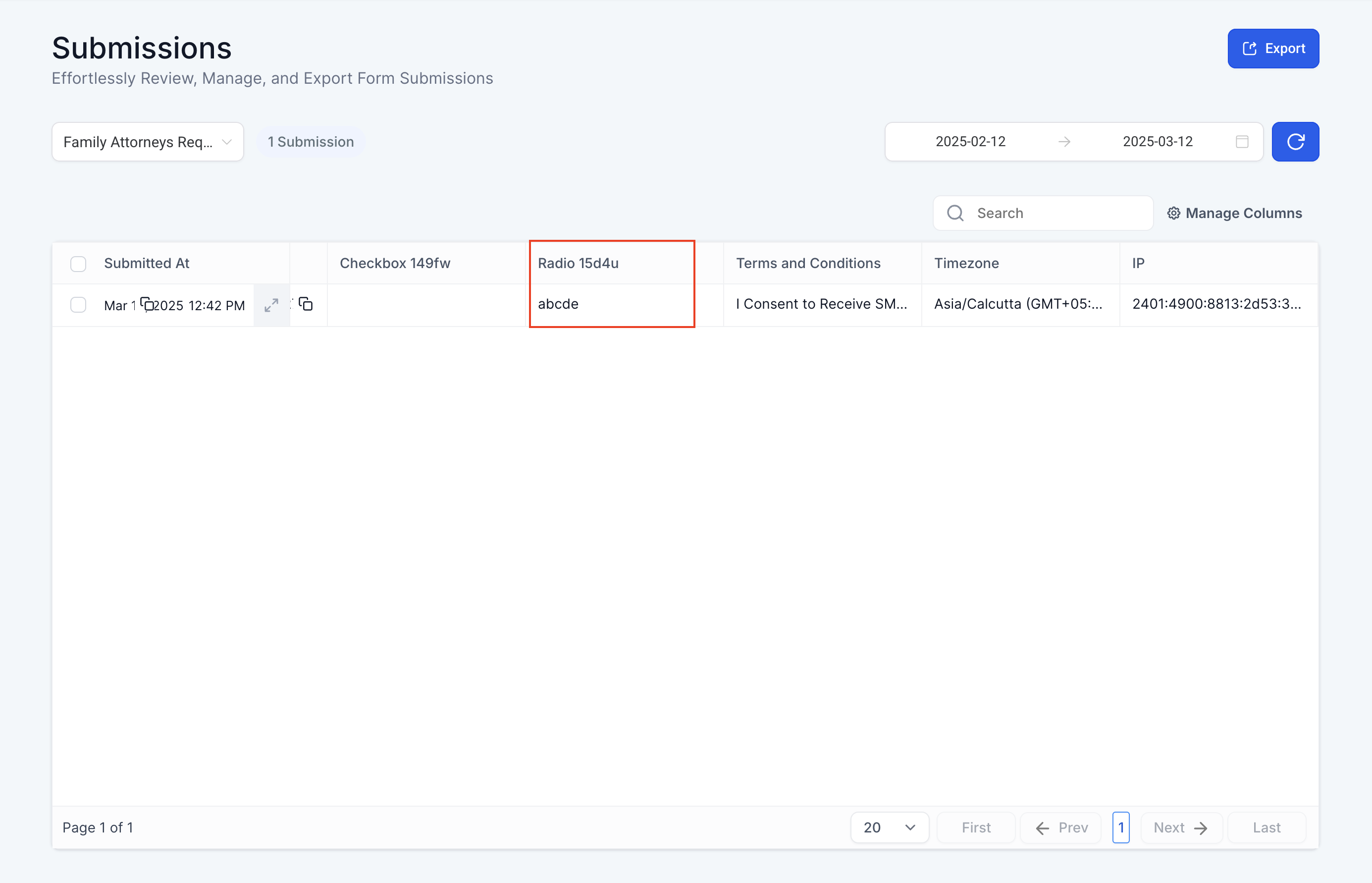Select page number 1 in pagination
The width and height of the screenshot is (1372, 883).
coord(1120,828)
